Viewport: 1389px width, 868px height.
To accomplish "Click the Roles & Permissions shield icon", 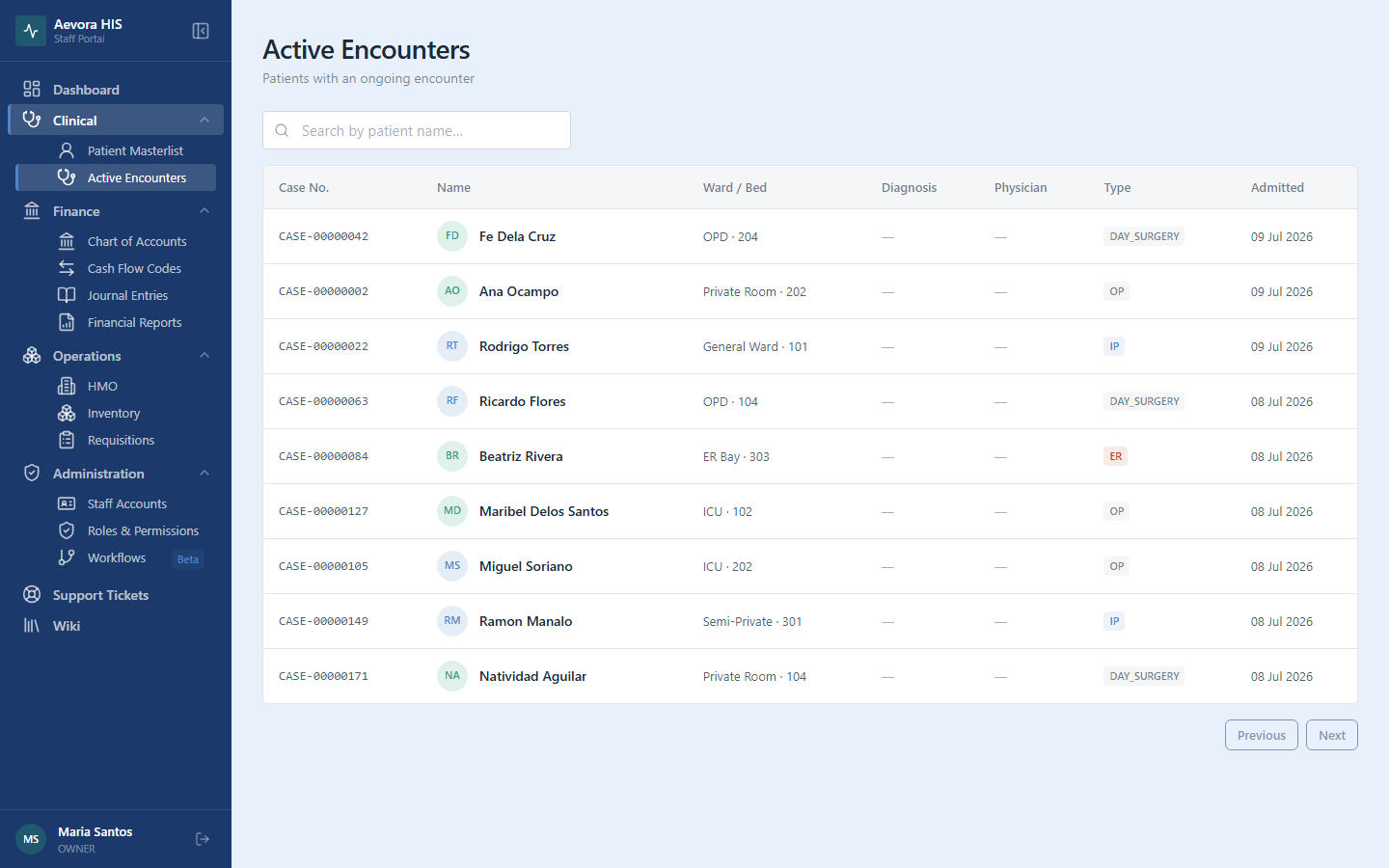I will coord(67,530).
